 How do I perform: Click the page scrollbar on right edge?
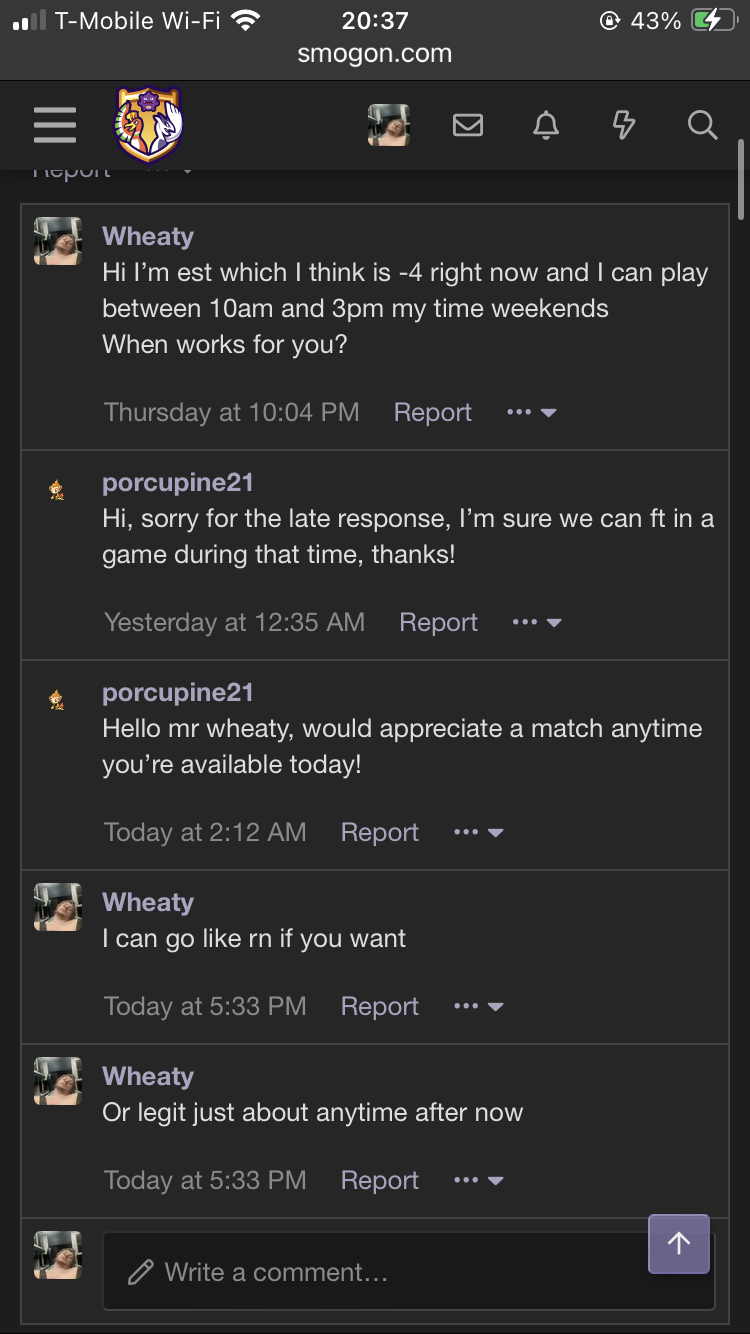click(741, 179)
